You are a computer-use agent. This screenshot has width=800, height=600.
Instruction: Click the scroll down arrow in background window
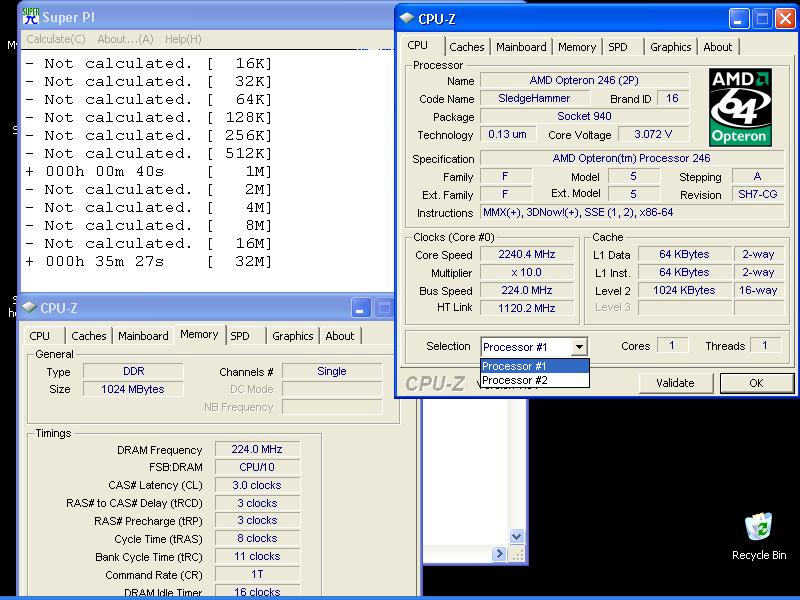click(x=516, y=536)
